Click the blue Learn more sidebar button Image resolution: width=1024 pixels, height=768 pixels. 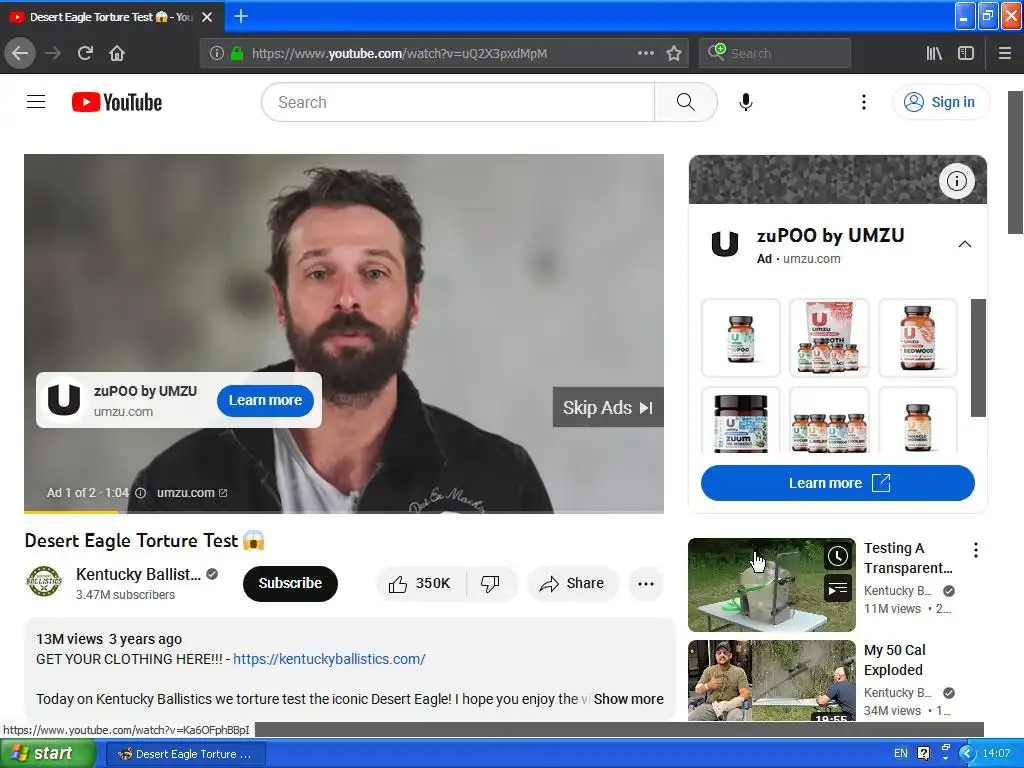[x=837, y=483]
